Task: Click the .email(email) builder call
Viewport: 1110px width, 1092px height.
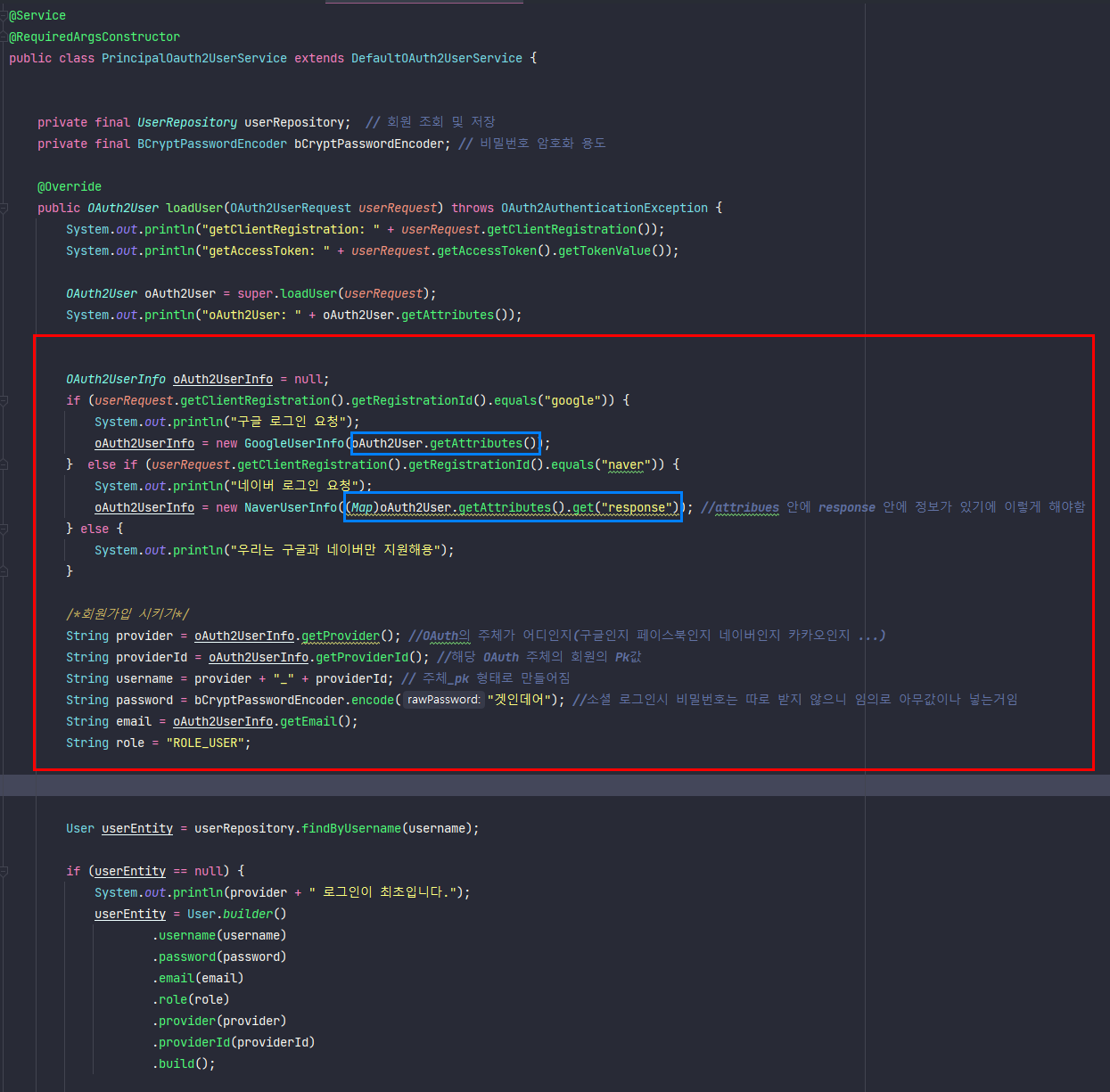Action: (x=198, y=978)
